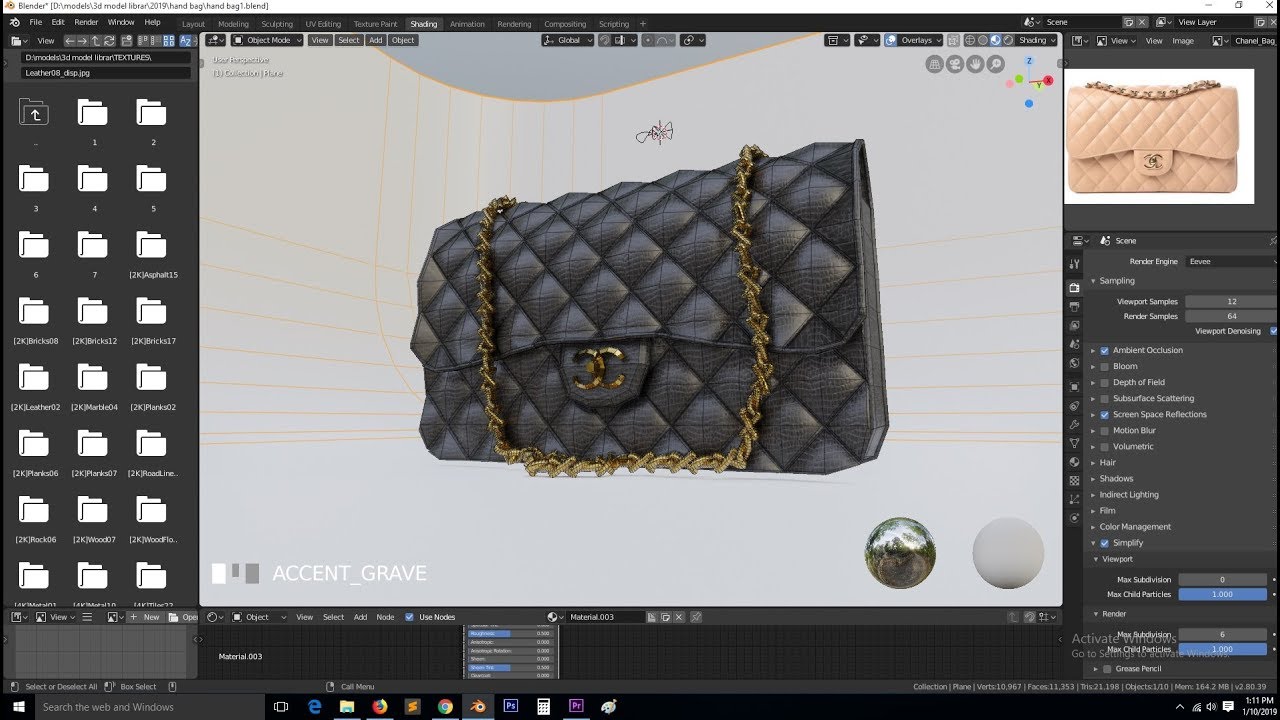Expand the Shading options dropdown
1280x720 pixels.
[1037, 40]
